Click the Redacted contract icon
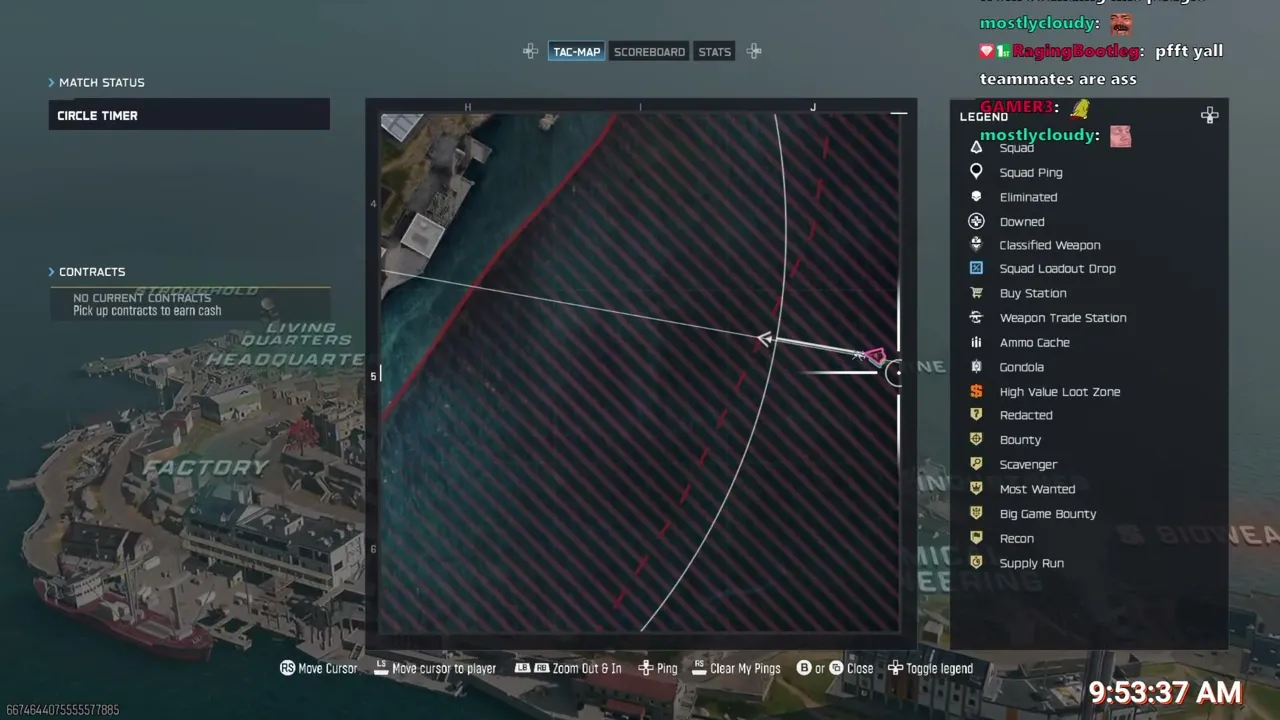Image resolution: width=1280 pixels, height=720 pixels. pos(976,415)
